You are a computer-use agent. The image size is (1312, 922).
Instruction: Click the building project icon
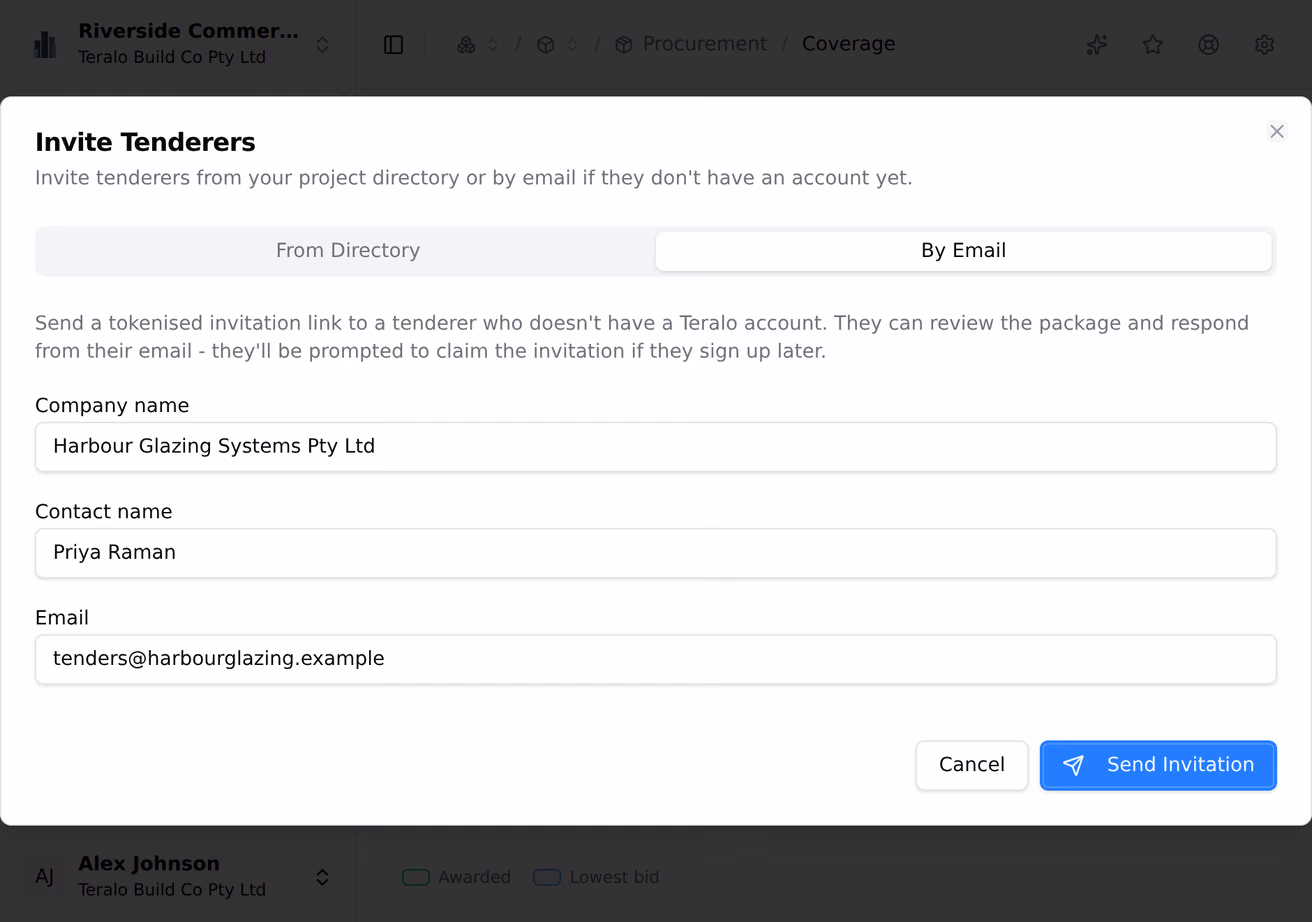coord(46,45)
